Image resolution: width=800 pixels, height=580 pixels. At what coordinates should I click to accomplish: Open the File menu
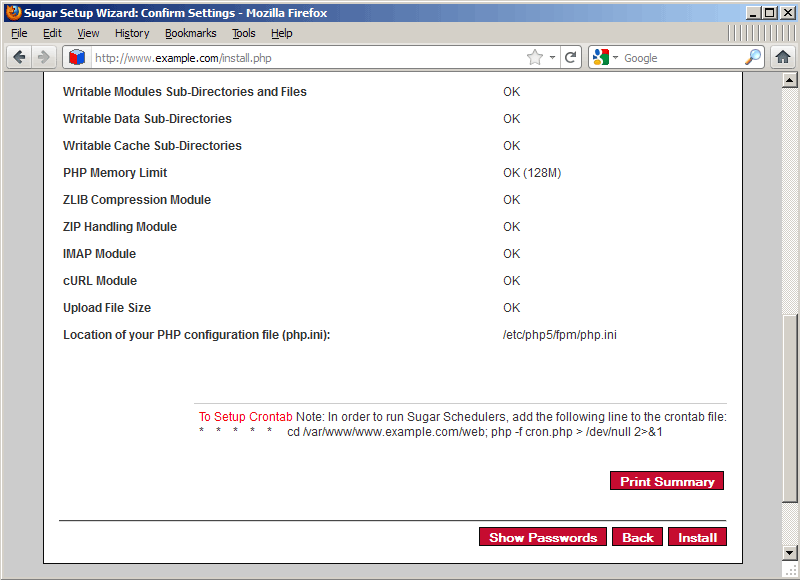18,33
